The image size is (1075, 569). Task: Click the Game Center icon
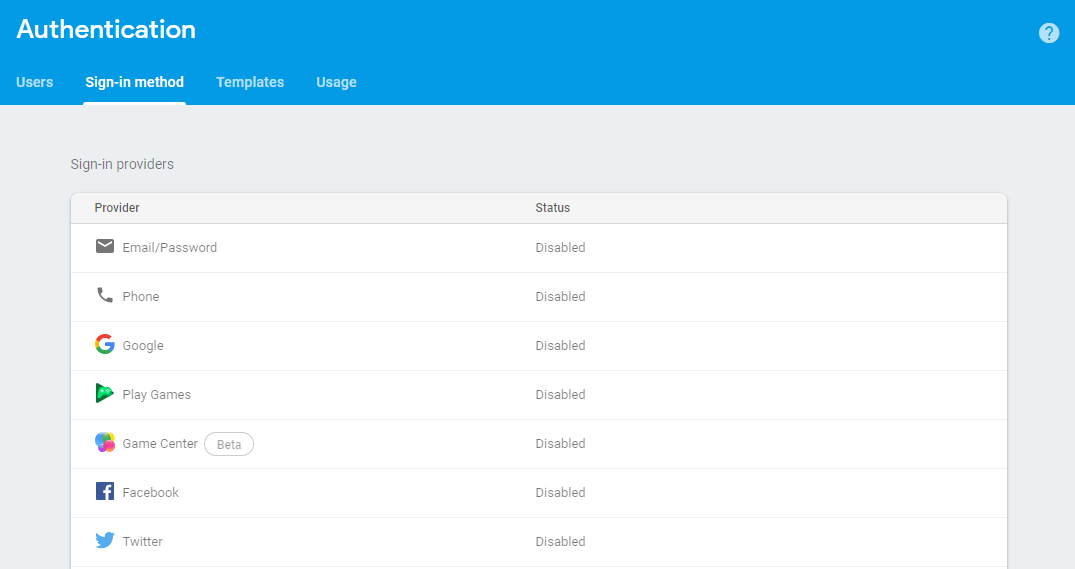[x=105, y=442]
